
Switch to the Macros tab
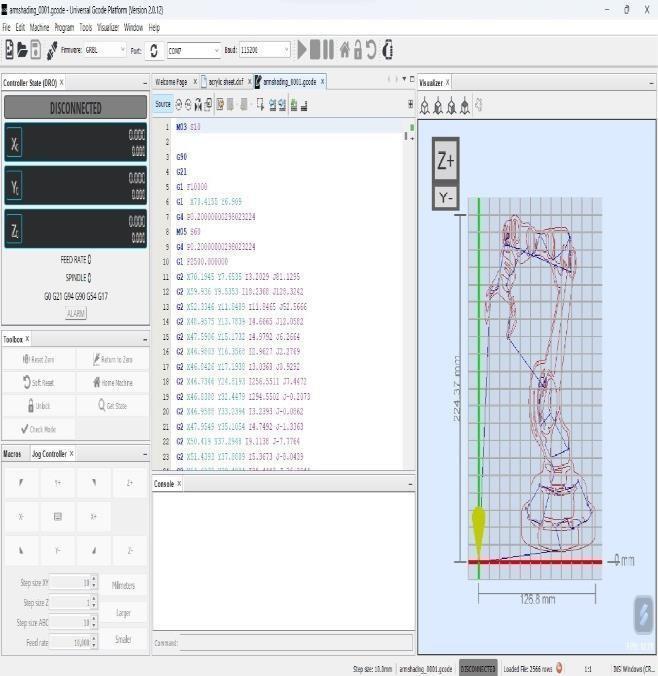tap(12, 453)
